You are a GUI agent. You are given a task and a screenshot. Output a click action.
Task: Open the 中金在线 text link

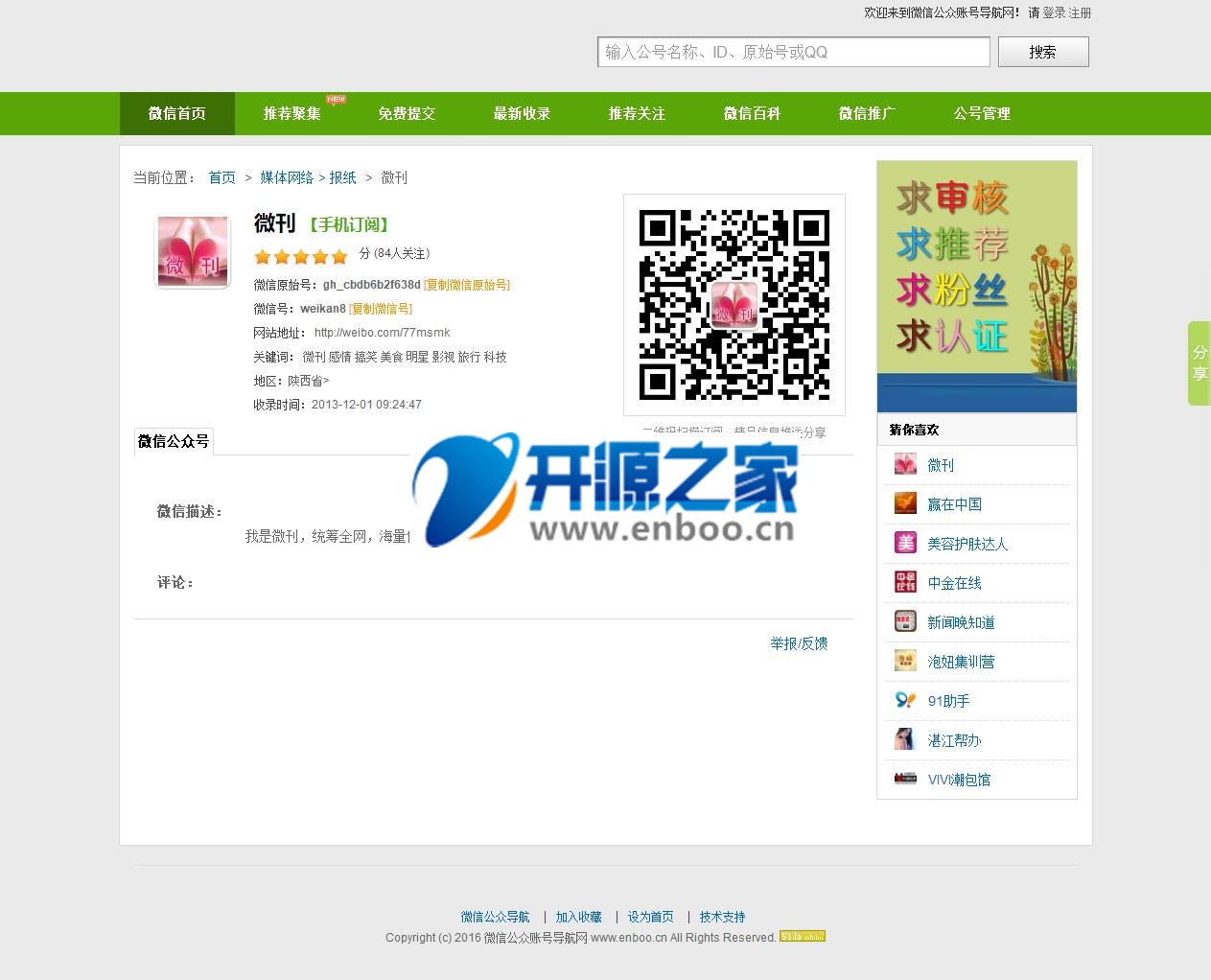(x=954, y=583)
